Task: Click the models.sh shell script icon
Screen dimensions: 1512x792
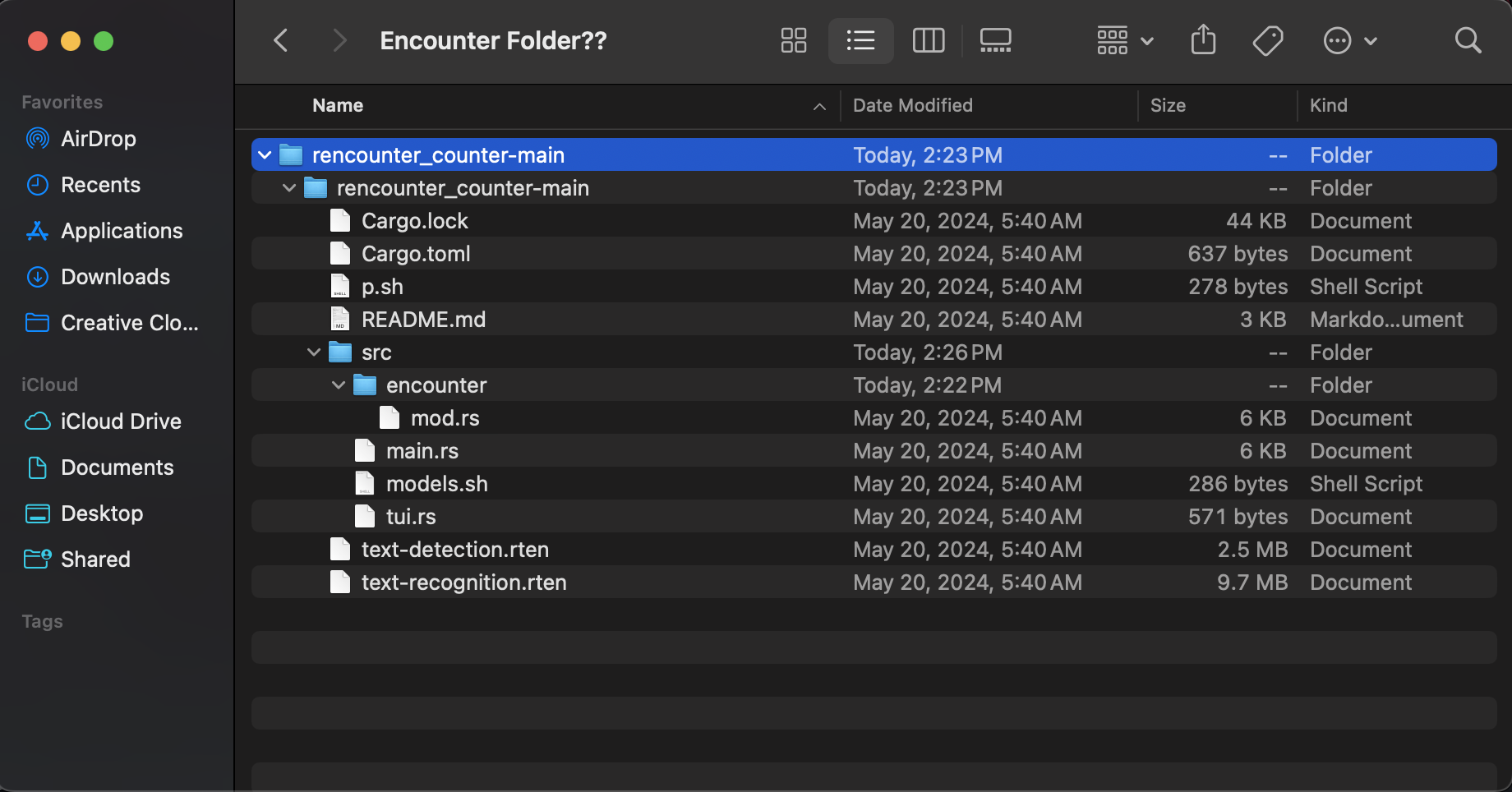Action: 364,484
